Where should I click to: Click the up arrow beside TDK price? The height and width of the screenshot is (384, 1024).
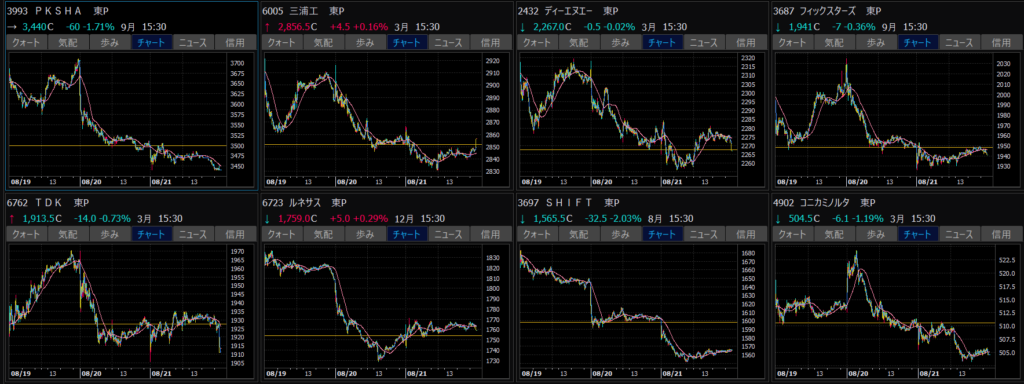11,217
